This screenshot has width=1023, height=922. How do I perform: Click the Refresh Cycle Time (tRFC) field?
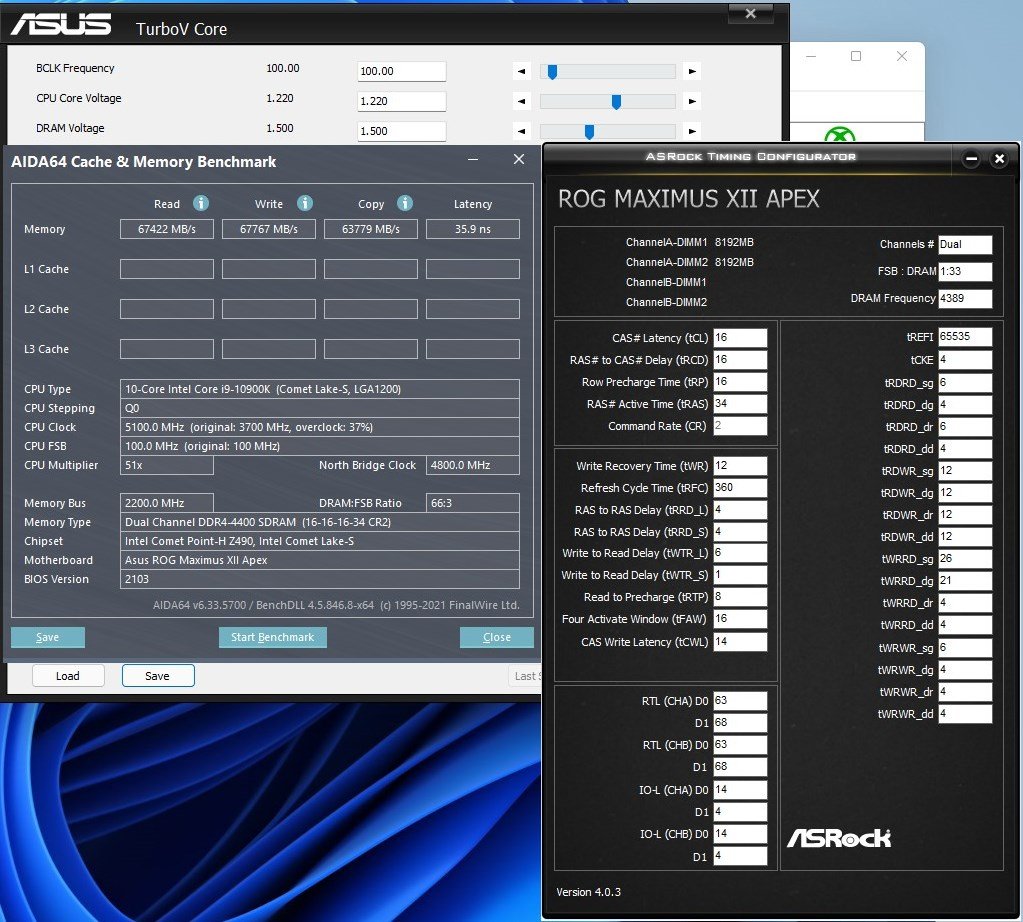click(740, 488)
